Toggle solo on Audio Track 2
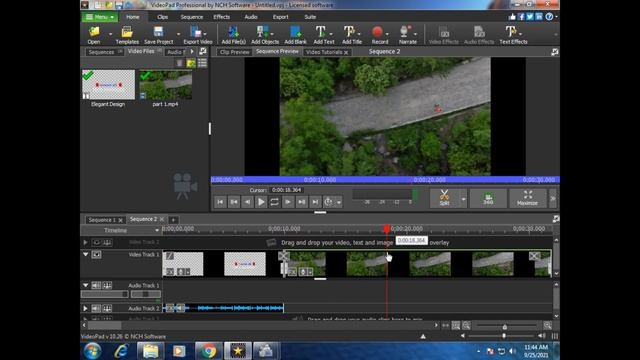 [x=107, y=309]
